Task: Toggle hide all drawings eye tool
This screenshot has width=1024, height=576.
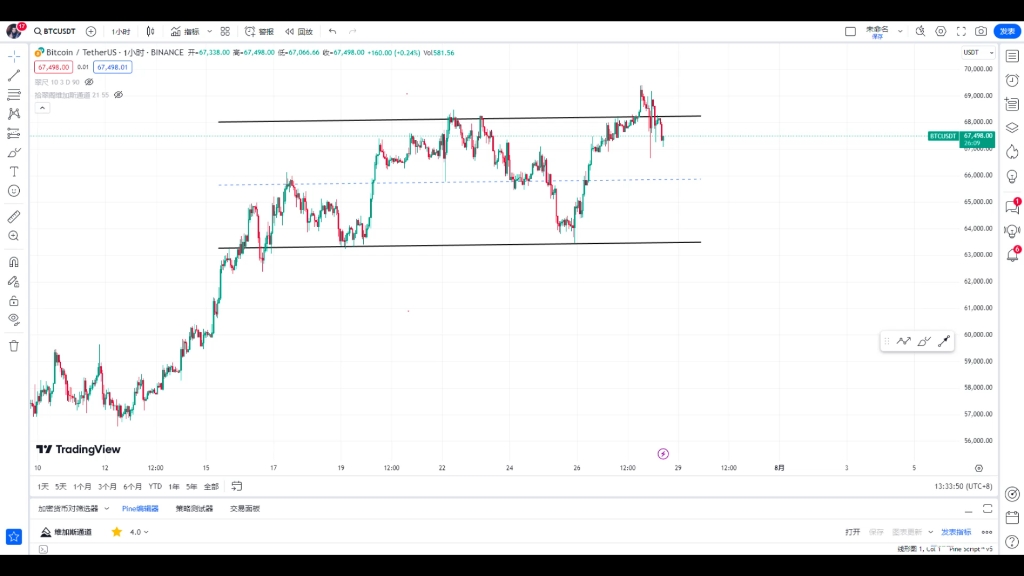Action: click(14, 320)
